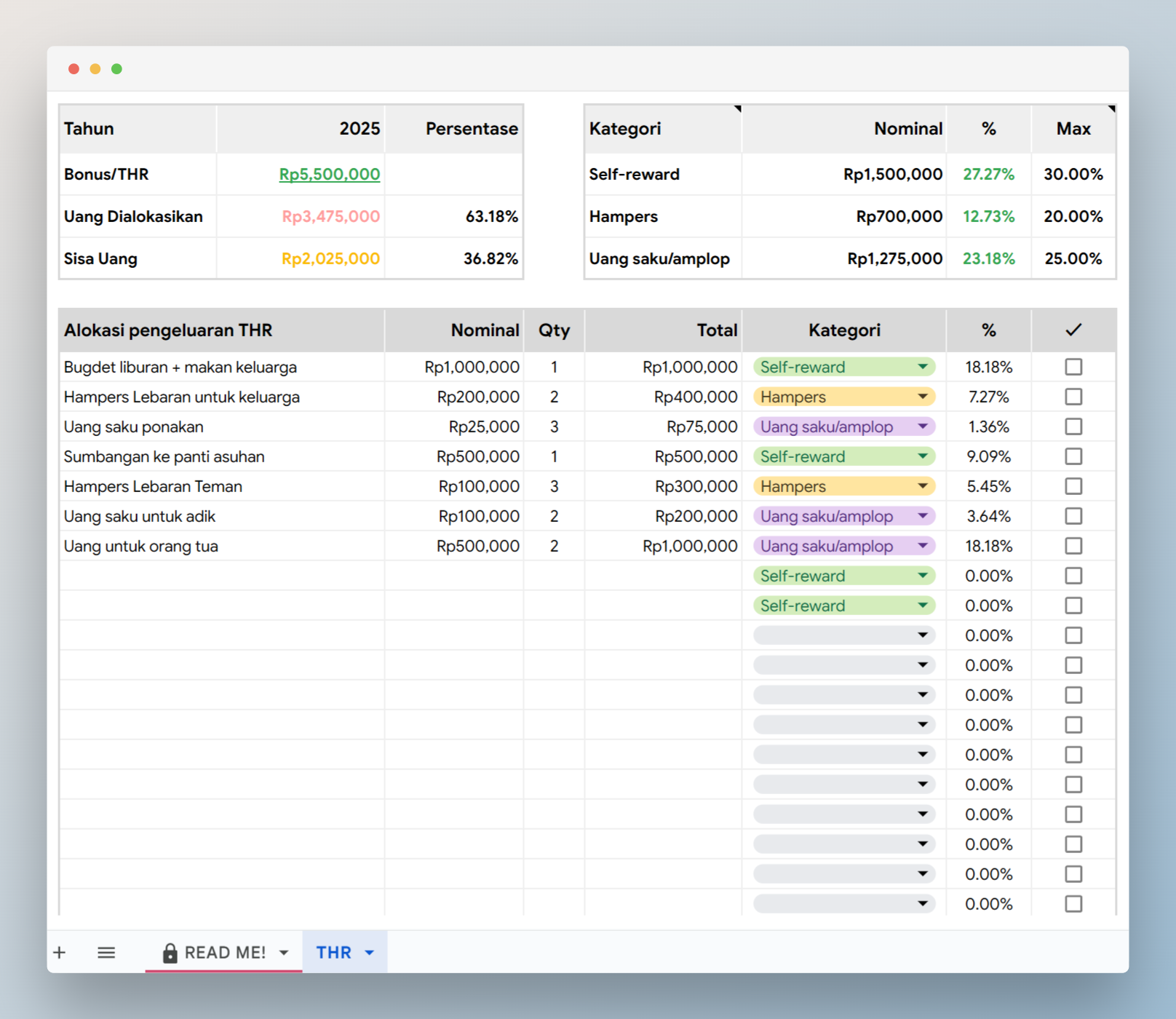Click the green maximize window dot
Image resolution: width=1176 pixels, height=1019 pixels.
click(x=116, y=68)
